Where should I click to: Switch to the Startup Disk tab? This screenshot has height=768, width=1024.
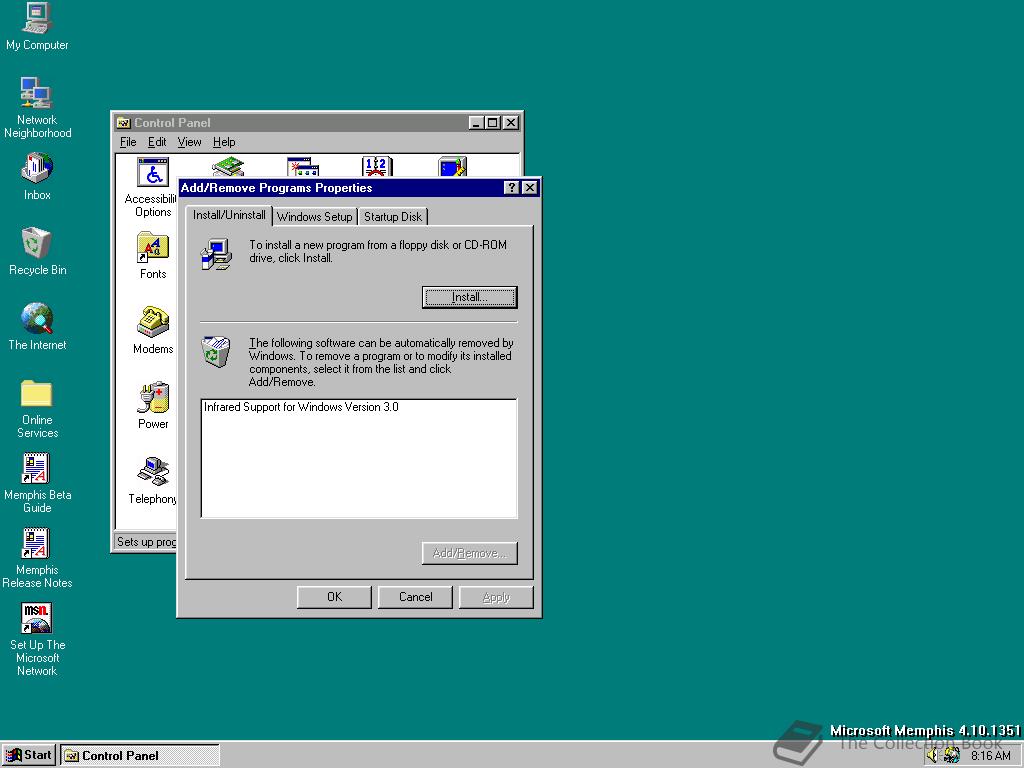tap(392, 216)
